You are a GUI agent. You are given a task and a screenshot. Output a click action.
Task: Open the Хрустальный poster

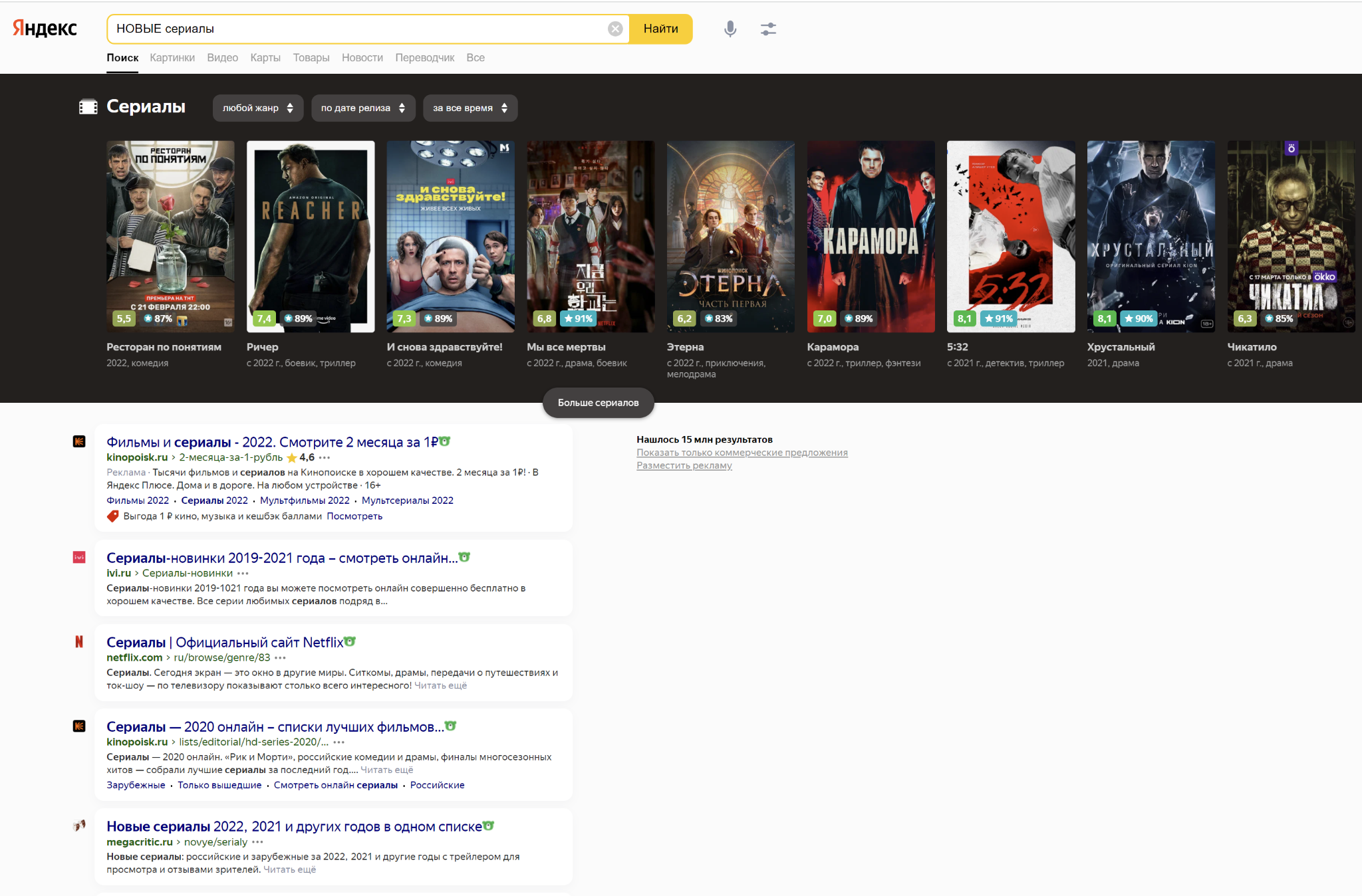1151,236
